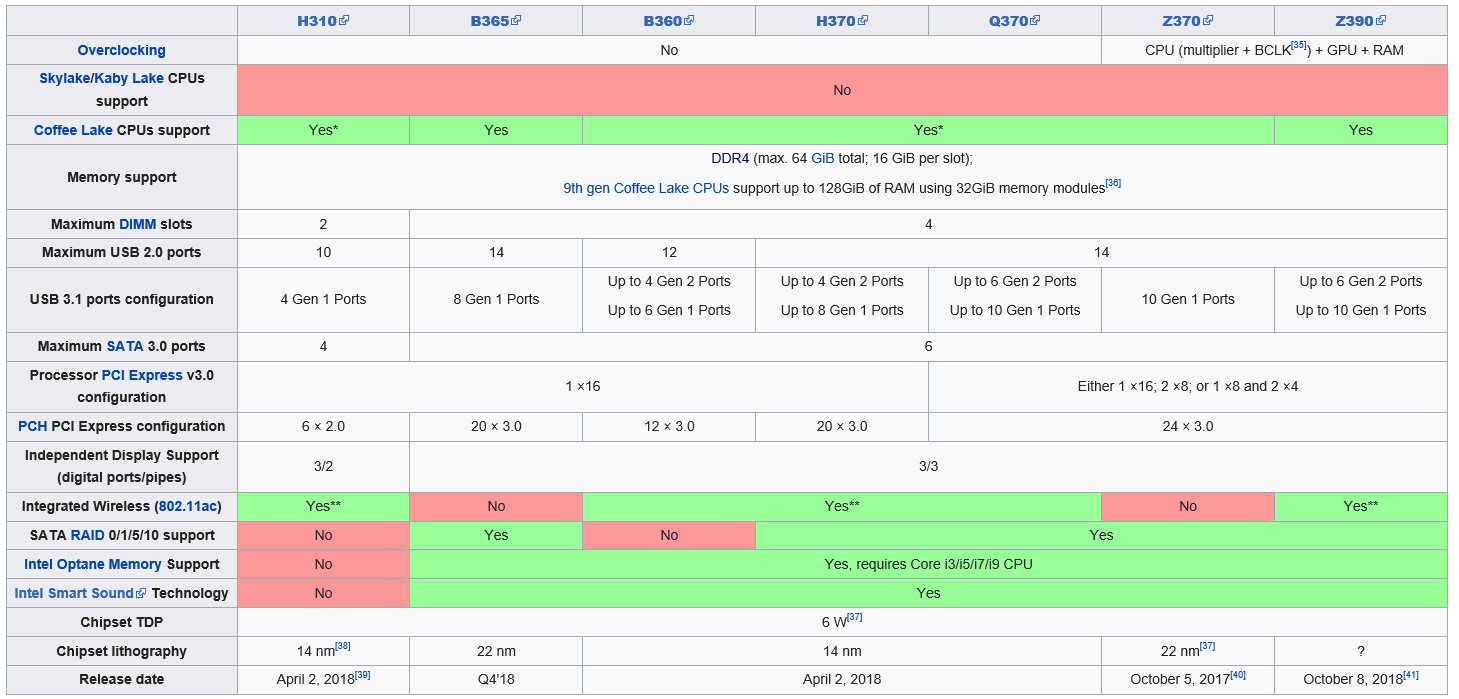Click the '3/3' display support cell
The image size is (1459, 699).
click(x=928, y=466)
